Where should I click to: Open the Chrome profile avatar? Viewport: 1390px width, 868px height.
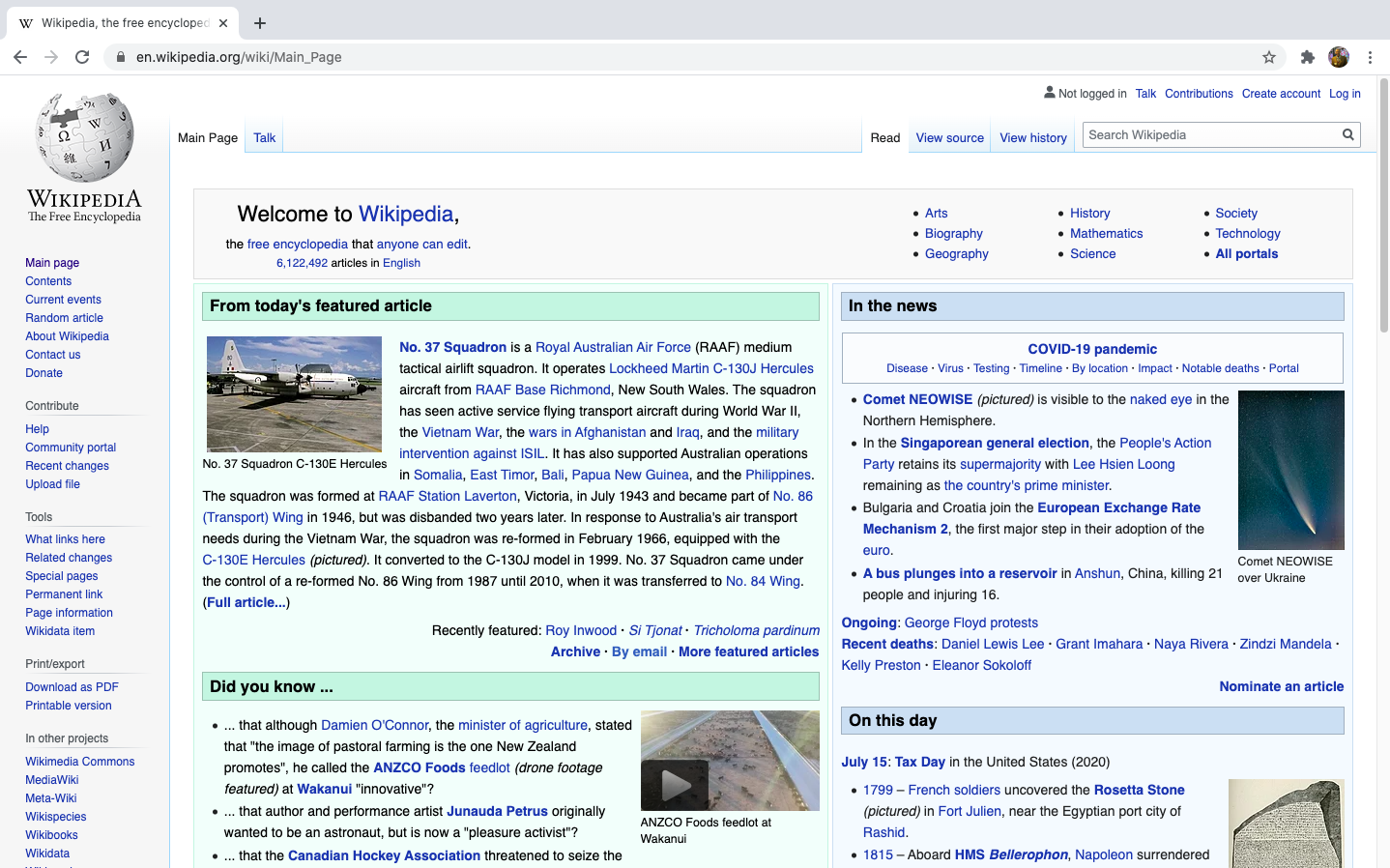(1339, 57)
